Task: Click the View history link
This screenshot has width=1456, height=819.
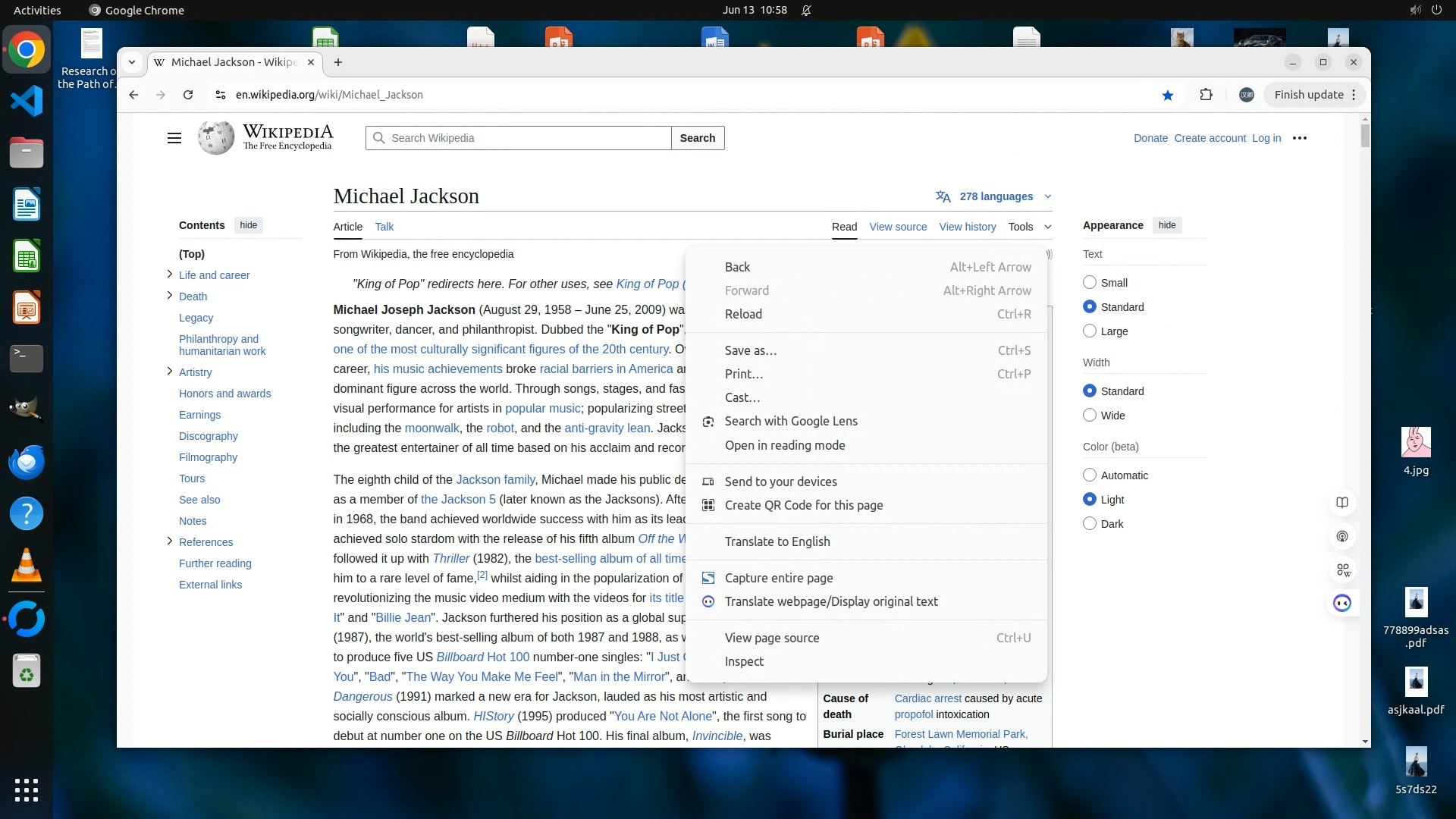Action: 967,227
